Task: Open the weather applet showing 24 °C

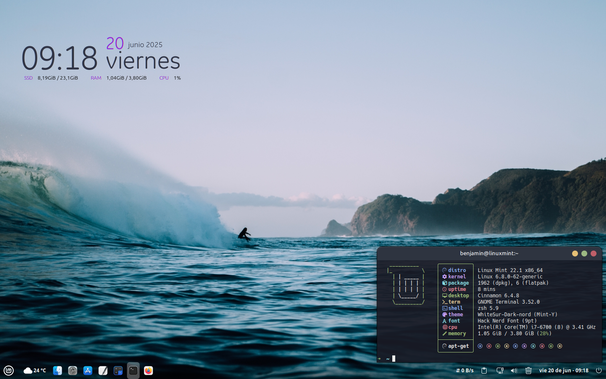Action: pos(34,371)
